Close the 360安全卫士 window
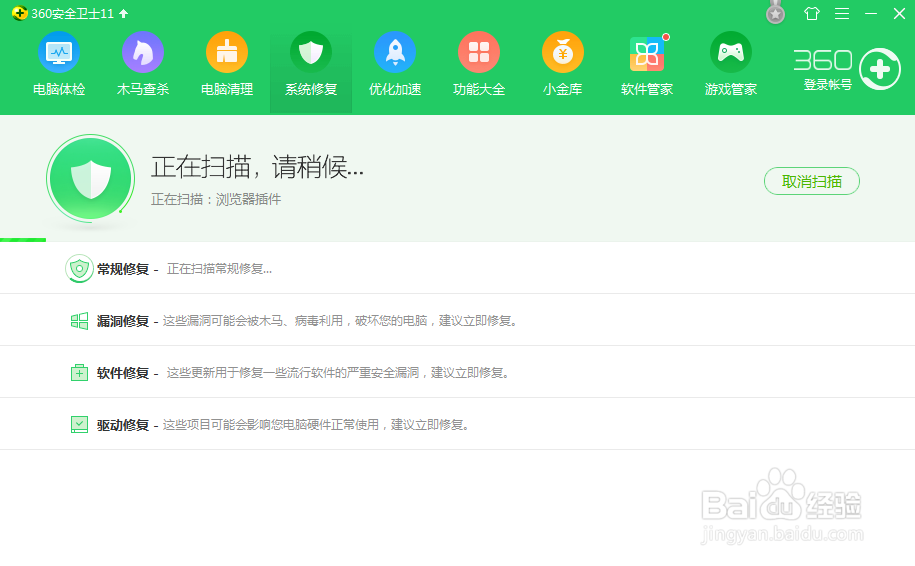Viewport: 915px width, 566px height. click(x=899, y=13)
